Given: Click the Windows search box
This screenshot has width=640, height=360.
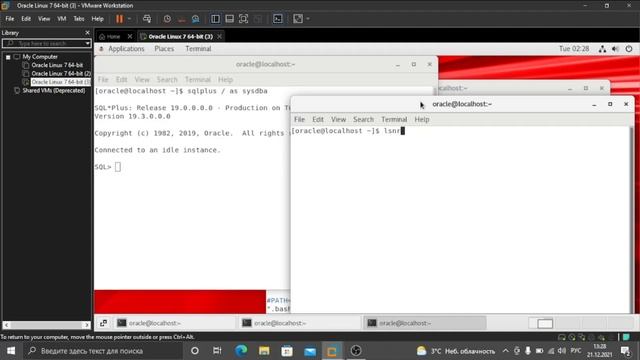Looking at the screenshot, I should [102, 351].
